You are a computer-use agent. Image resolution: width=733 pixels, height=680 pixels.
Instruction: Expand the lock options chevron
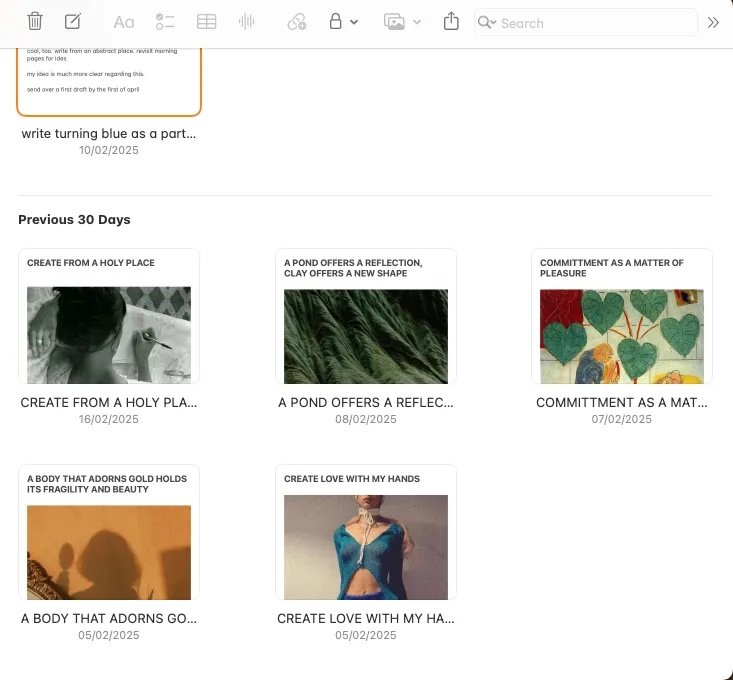coord(354,21)
